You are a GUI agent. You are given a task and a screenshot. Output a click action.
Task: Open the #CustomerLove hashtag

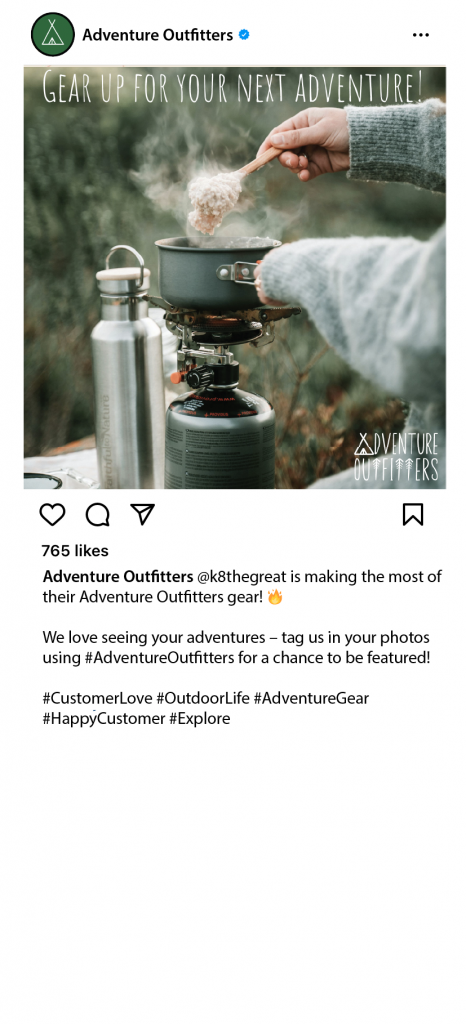97,698
